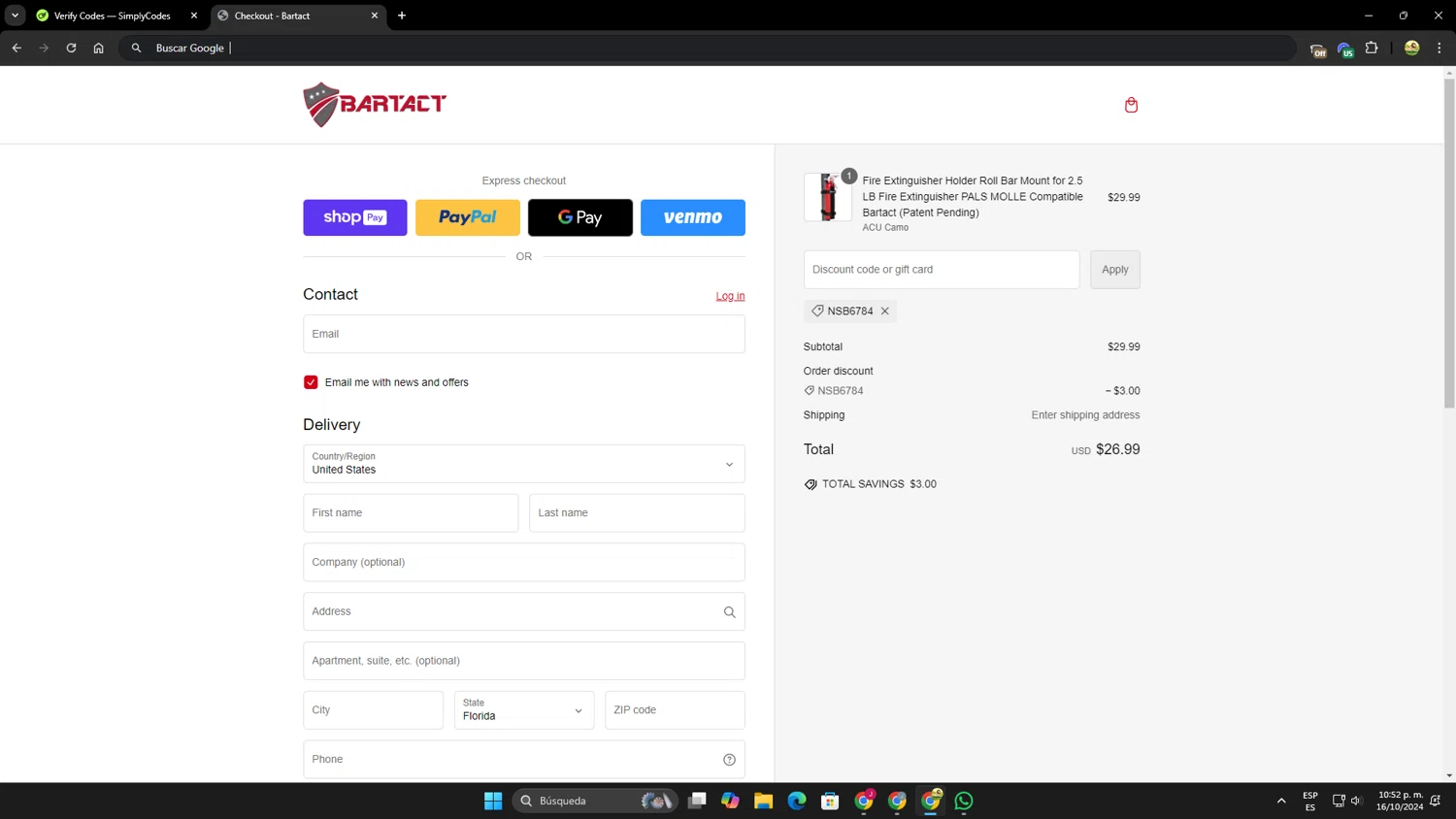Image resolution: width=1456 pixels, height=819 pixels.
Task: Click the browser profile avatar
Action: (1412, 48)
